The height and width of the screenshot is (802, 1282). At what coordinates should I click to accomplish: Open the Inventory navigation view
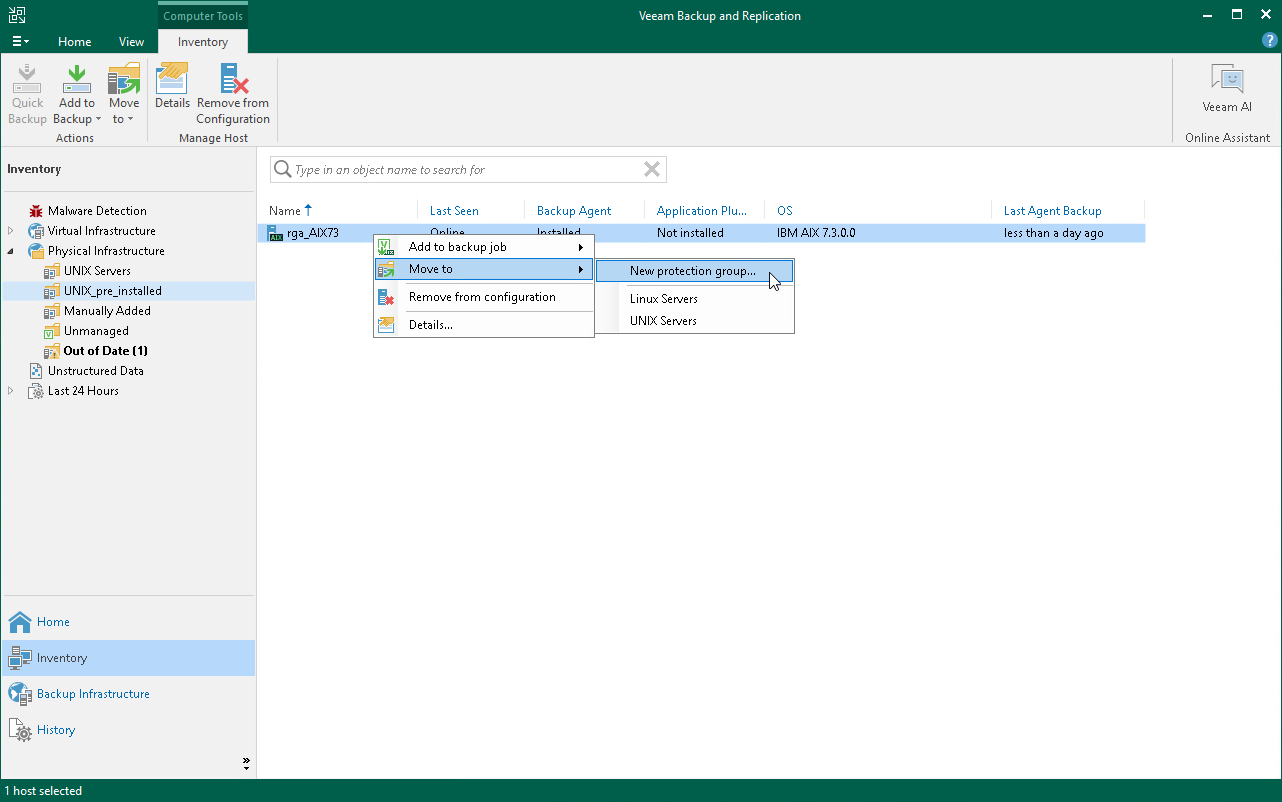(x=128, y=658)
